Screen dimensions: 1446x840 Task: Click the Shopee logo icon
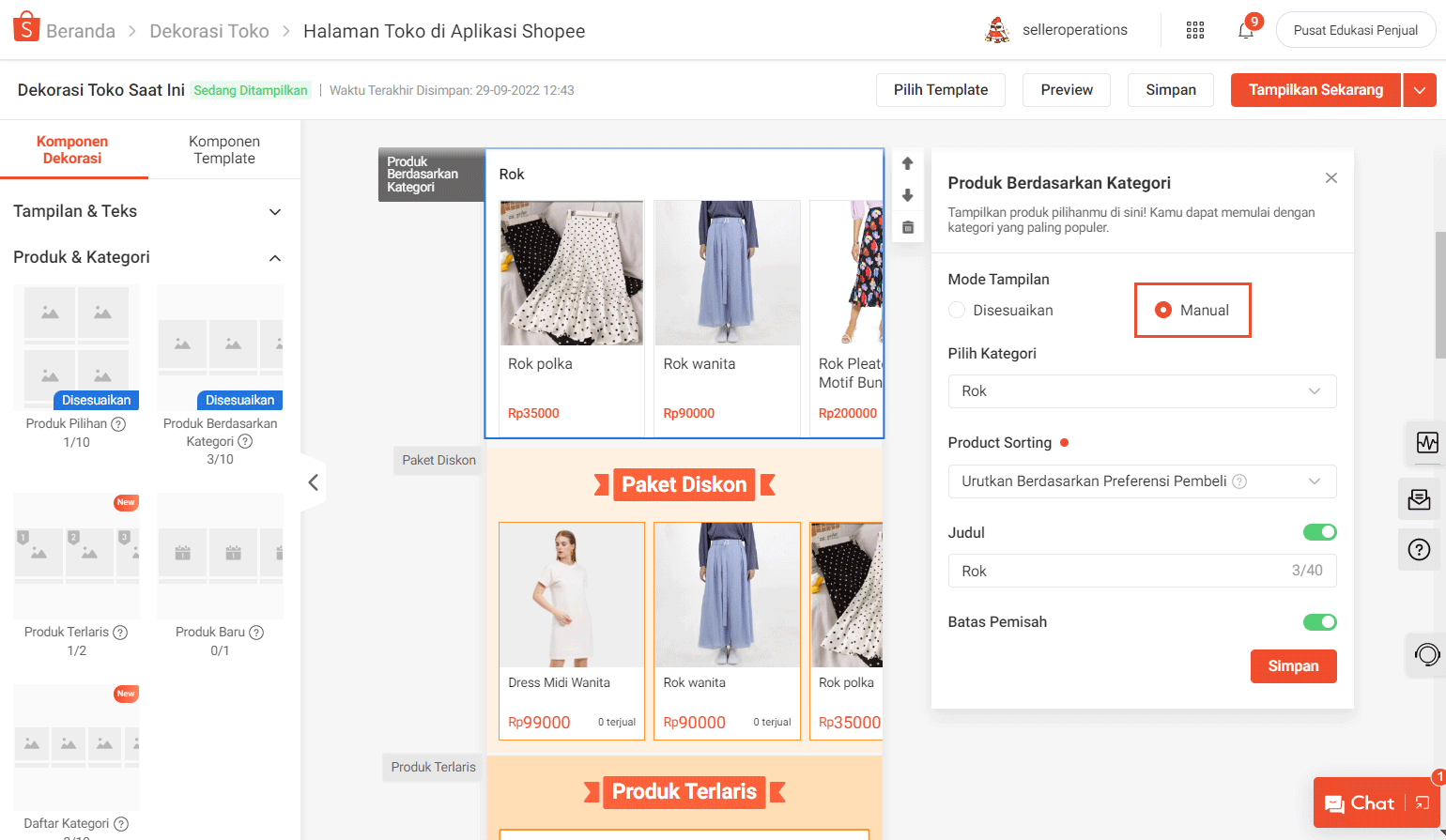25,28
